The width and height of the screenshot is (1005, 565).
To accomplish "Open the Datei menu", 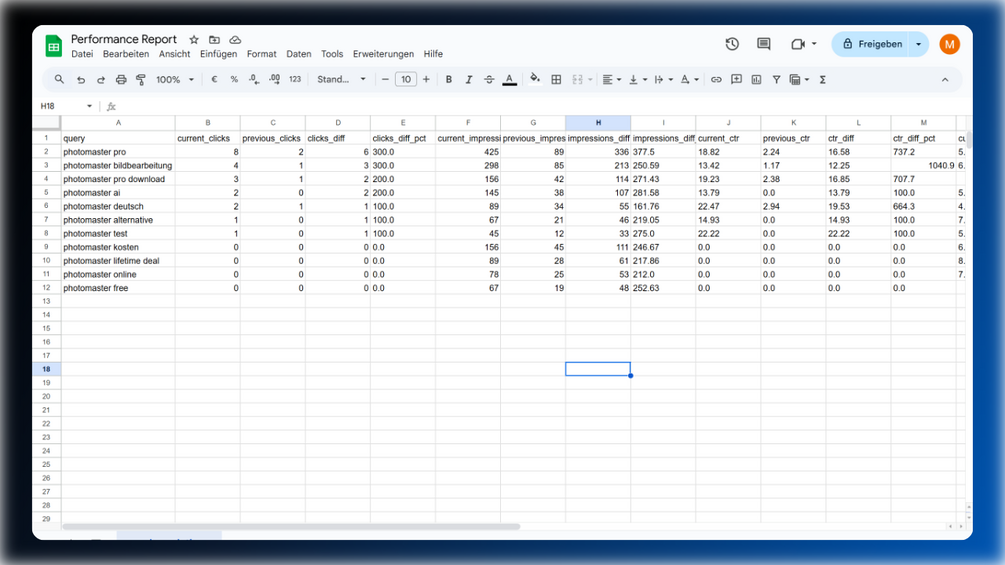I will click(x=82, y=54).
